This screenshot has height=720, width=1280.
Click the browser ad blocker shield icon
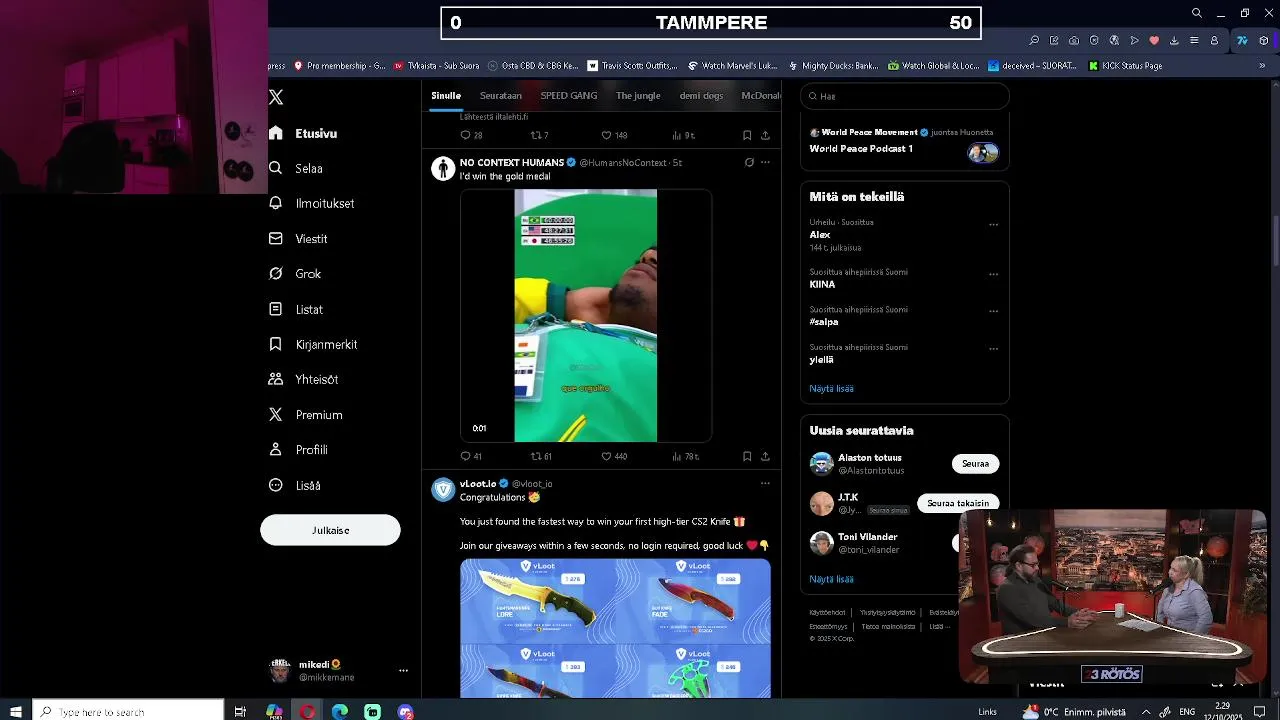[x=1094, y=41]
